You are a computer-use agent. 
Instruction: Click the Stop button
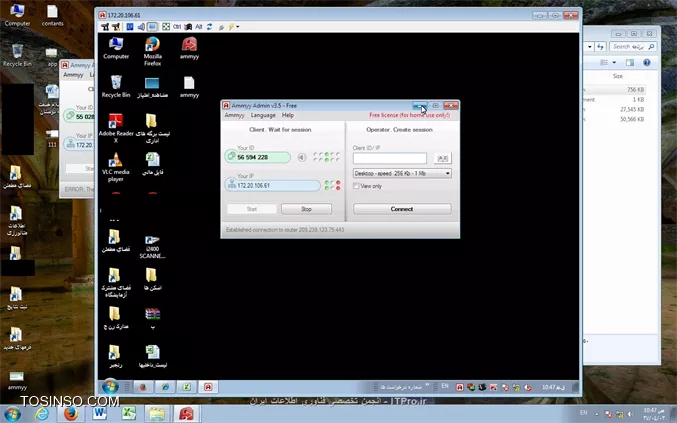click(307, 209)
